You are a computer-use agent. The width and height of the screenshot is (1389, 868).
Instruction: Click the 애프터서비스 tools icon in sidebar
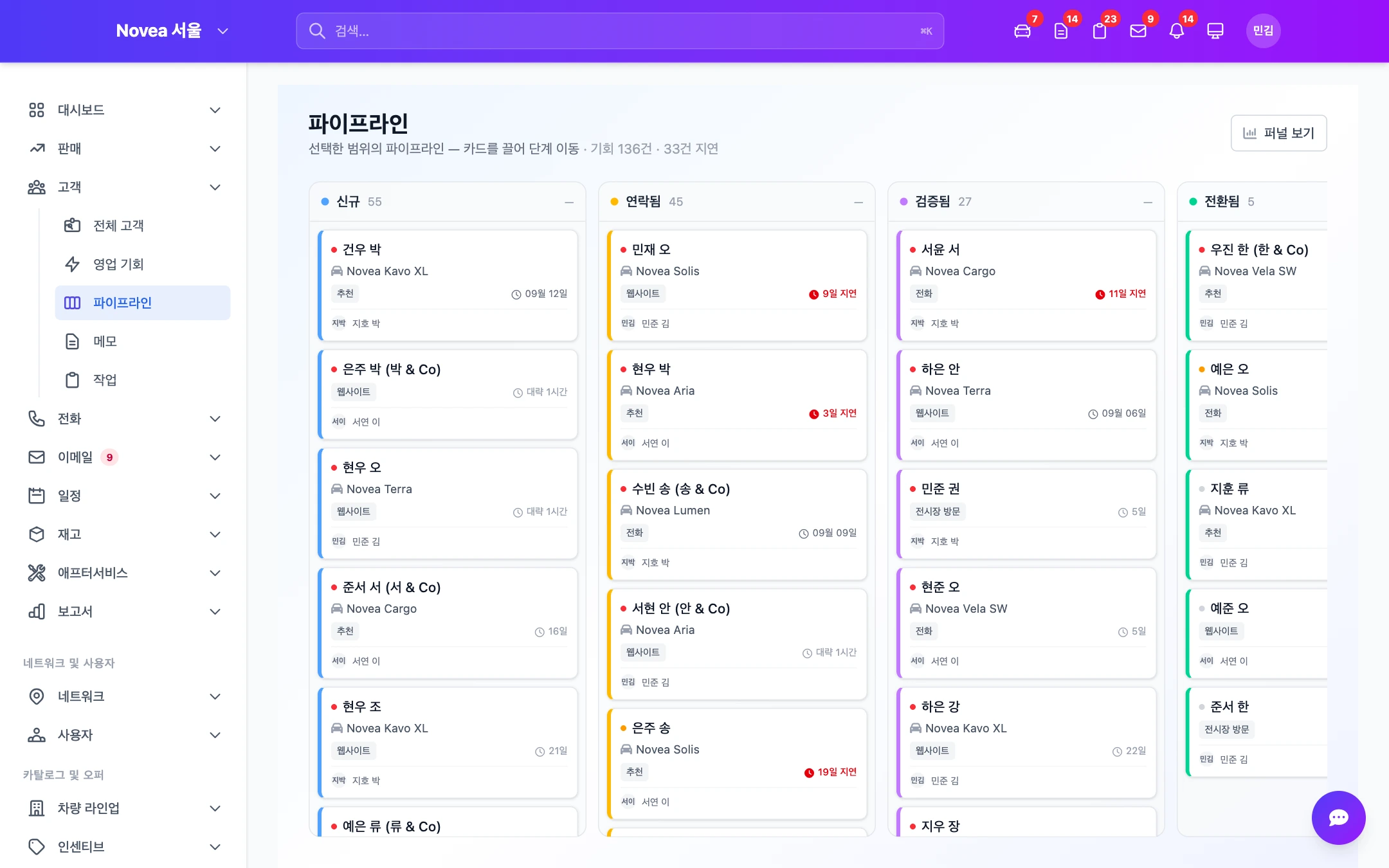37,573
